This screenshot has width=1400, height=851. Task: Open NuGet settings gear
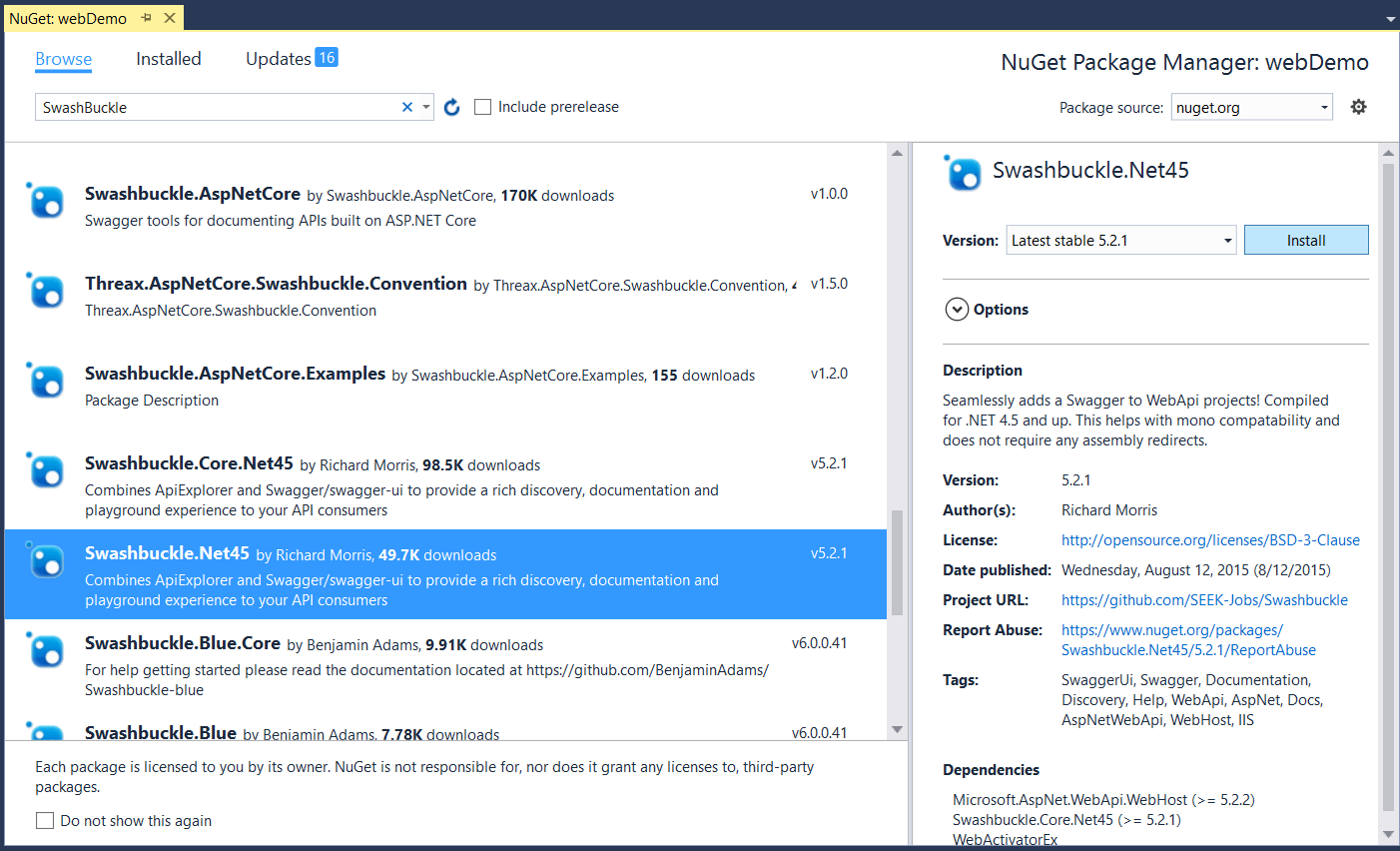coord(1358,107)
